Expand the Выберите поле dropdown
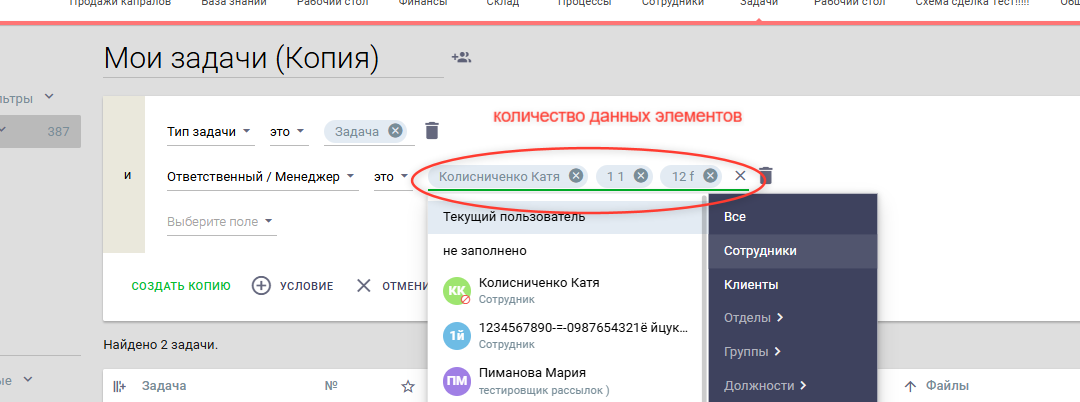 [x=220, y=221]
